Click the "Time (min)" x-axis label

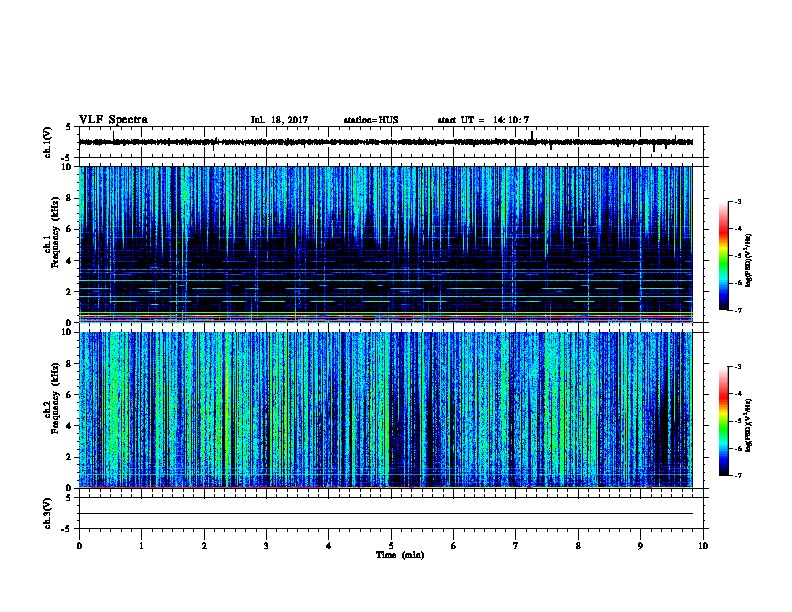[400, 555]
